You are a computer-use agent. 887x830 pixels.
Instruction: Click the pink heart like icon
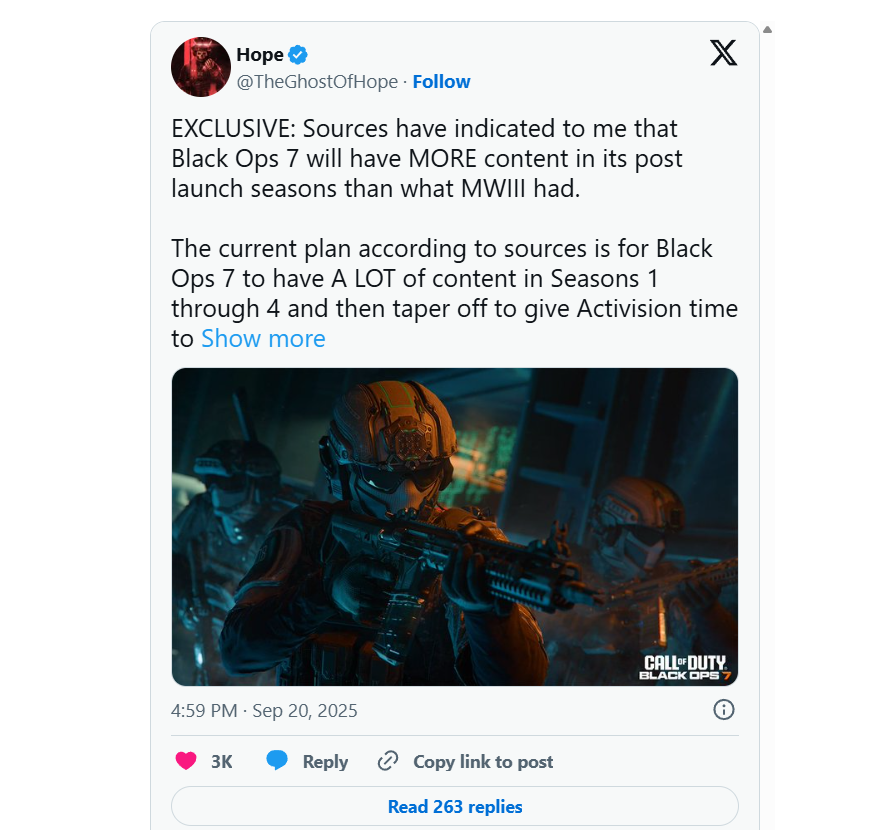(186, 760)
